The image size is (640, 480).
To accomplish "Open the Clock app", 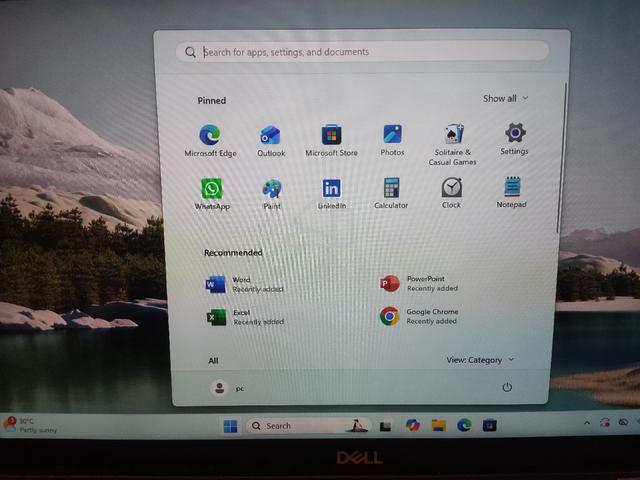I will [x=451, y=192].
